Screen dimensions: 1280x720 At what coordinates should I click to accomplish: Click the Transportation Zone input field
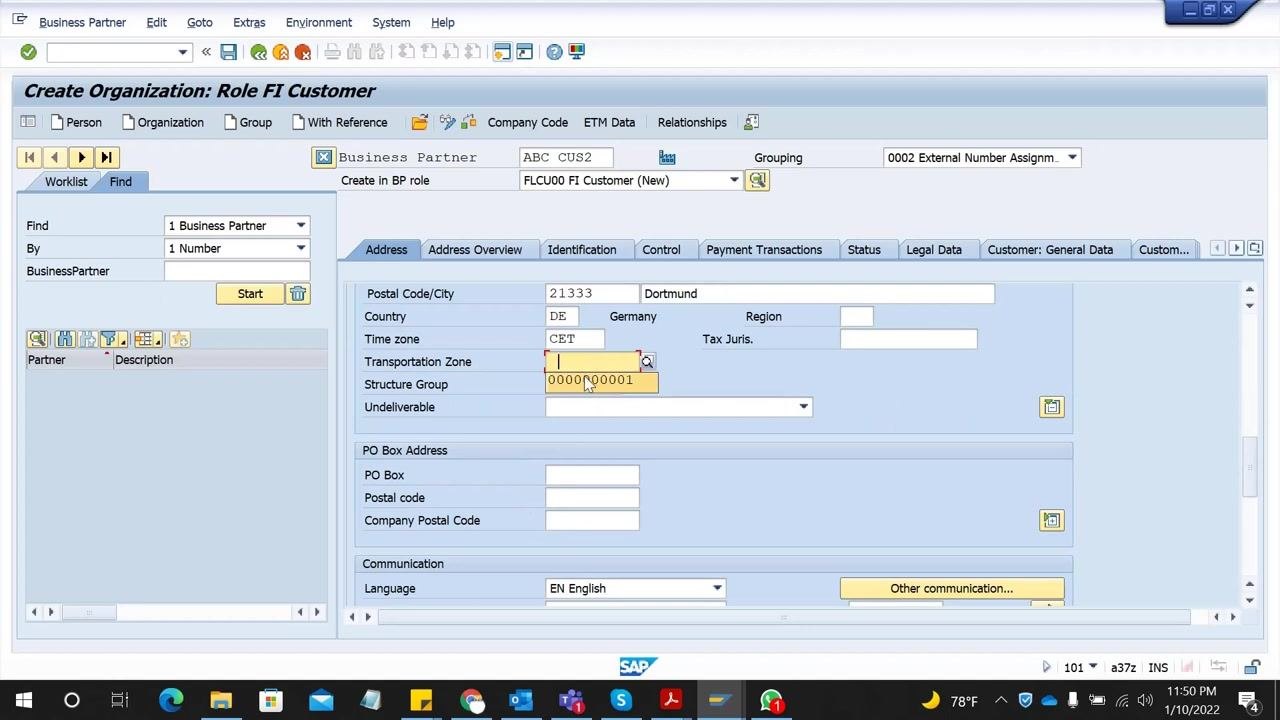(x=592, y=362)
